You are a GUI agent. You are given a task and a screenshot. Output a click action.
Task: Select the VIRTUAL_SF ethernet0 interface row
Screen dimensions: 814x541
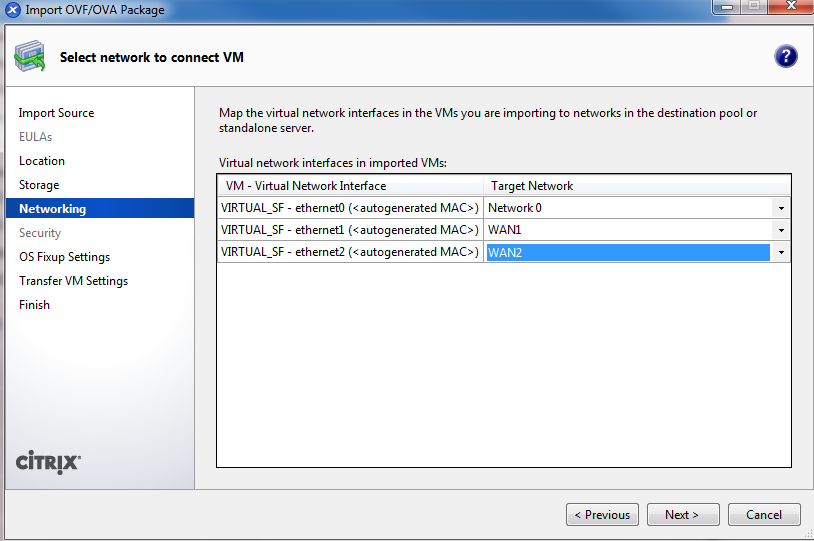[350, 208]
